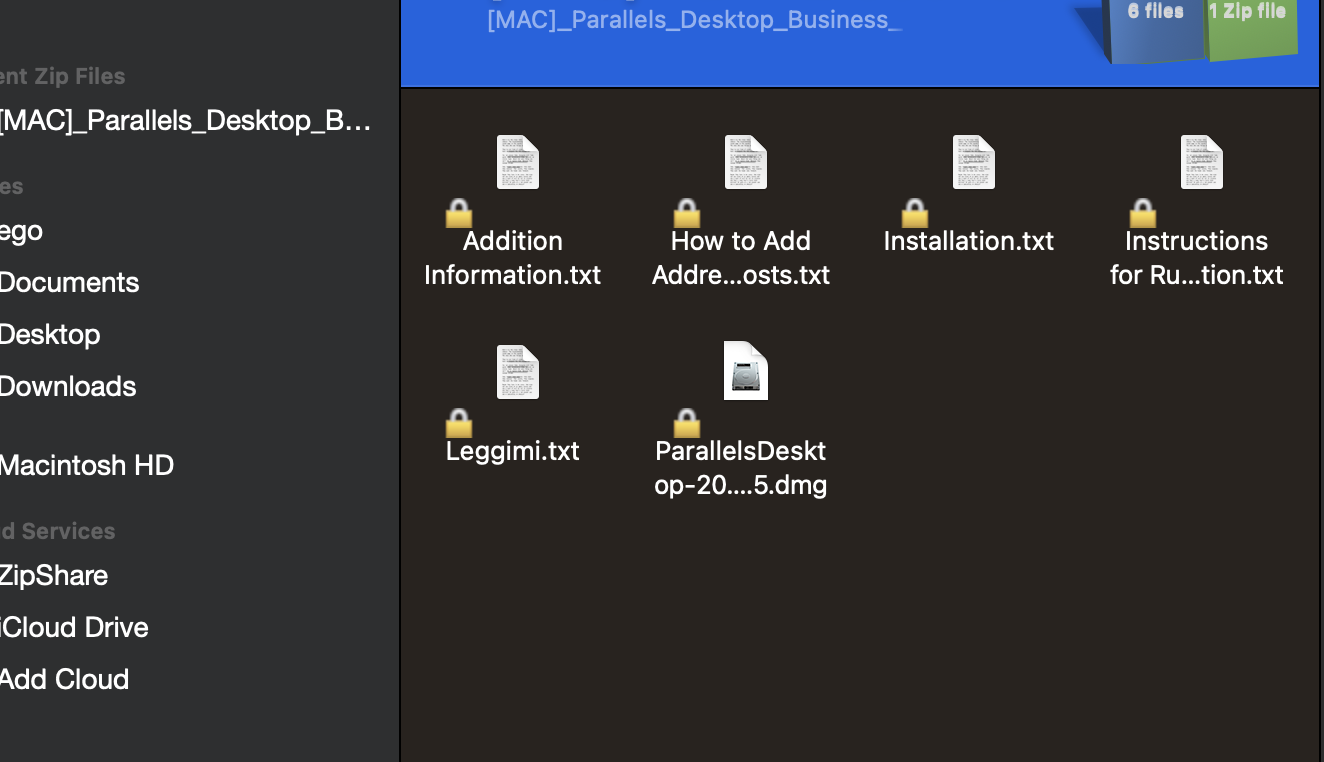Click the lock badge on Leggimi.txt

(x=459, y=423)
